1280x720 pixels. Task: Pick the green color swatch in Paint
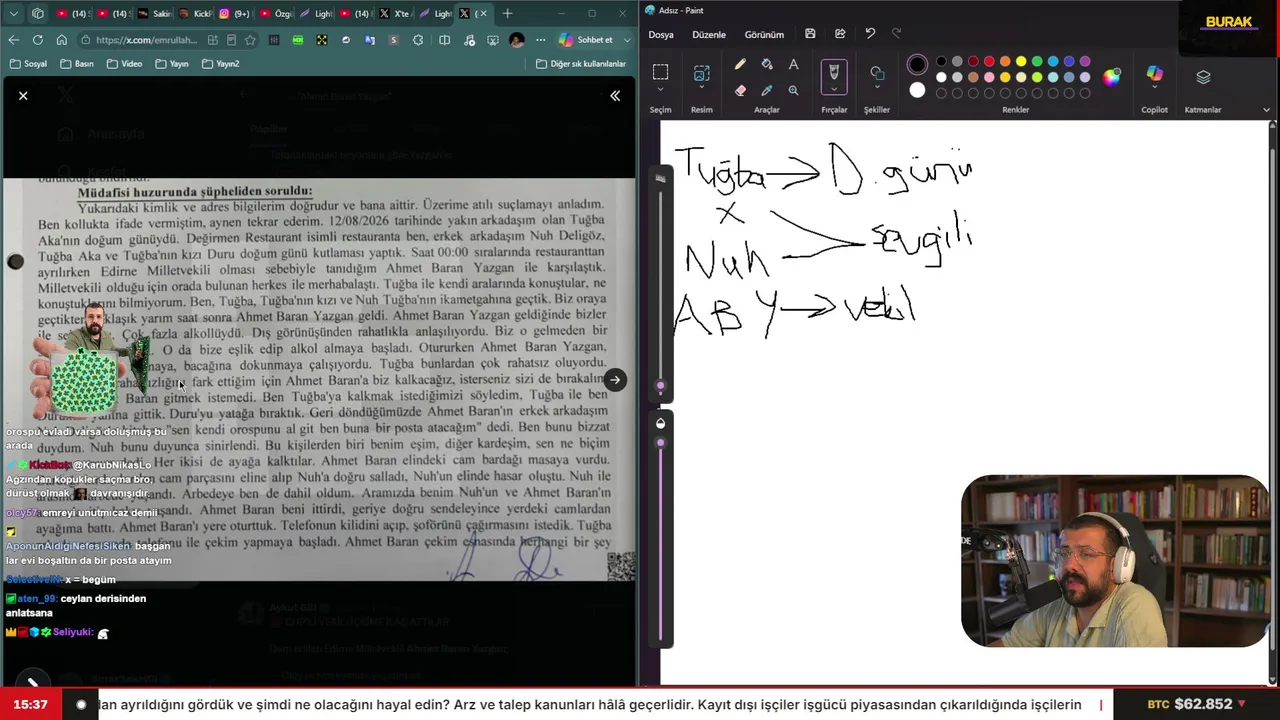(1037, 62)
